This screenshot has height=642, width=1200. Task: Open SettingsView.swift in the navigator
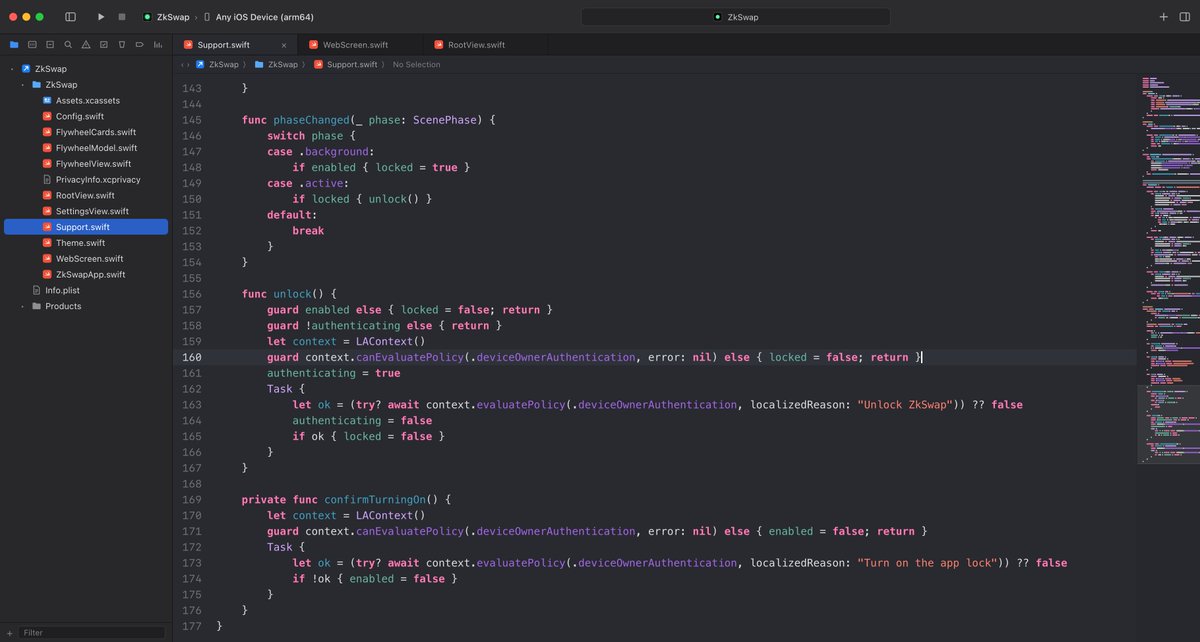coord(86,211)
